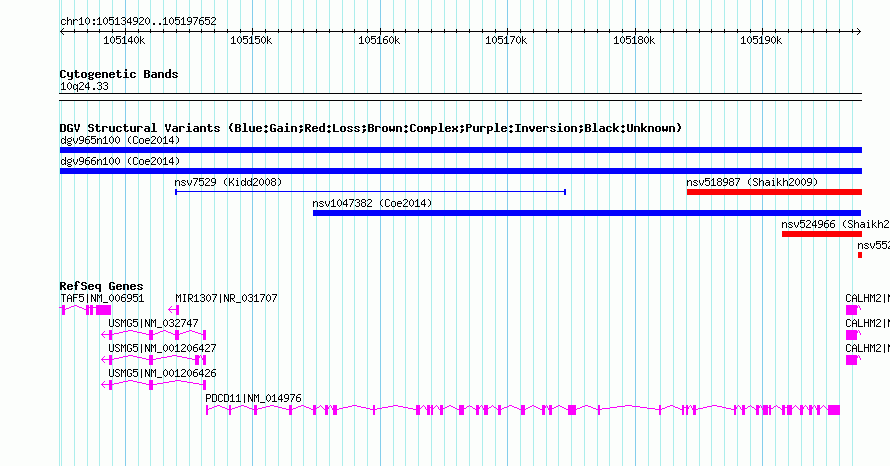Image resolution: width=890 pixels, height=466 pixels.
Task: Click the dgv966n100 (Coe2014) blue bar
Action: pos(461,171)
